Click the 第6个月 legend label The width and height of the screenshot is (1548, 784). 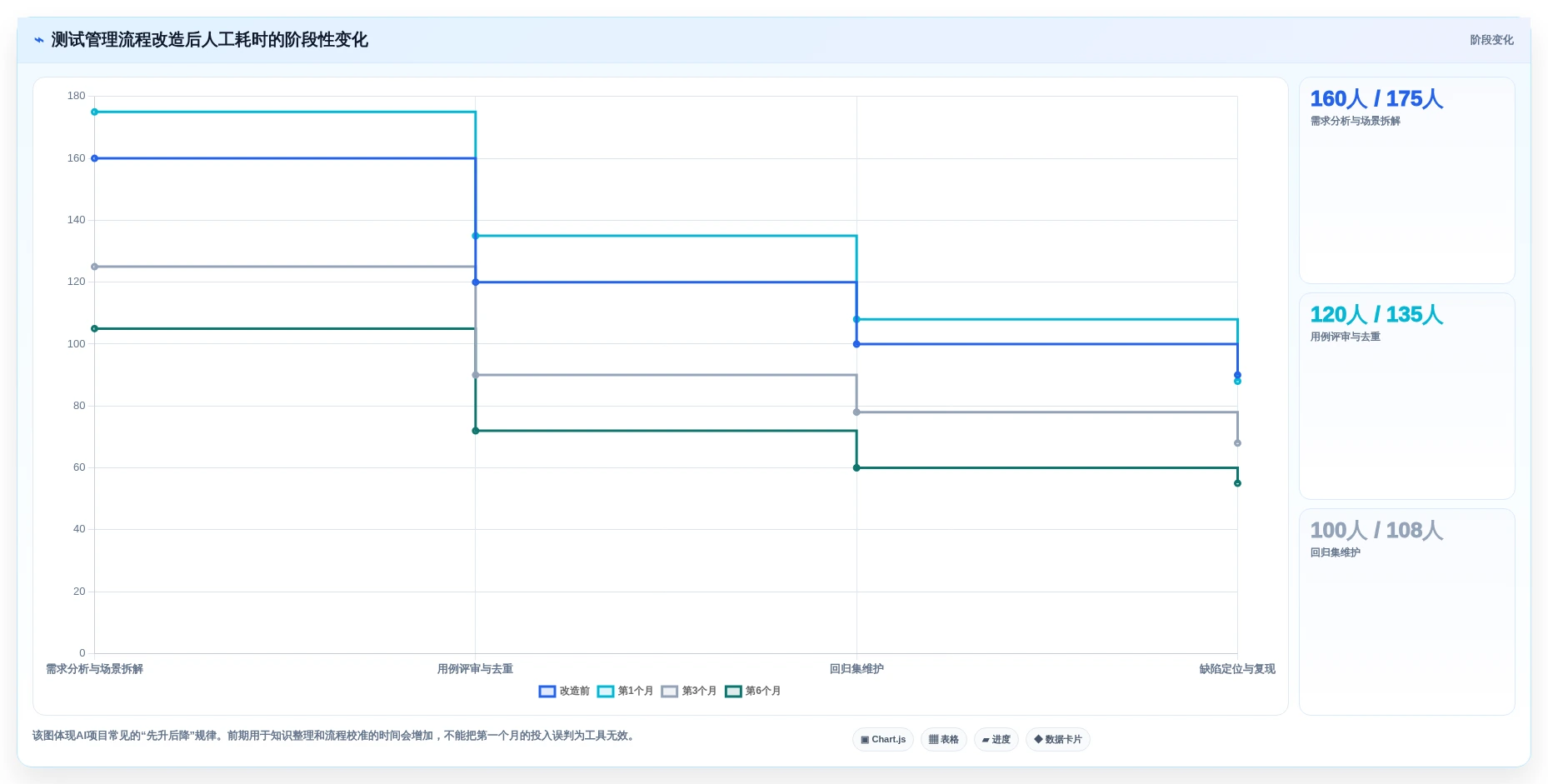[x=763, y=692]
